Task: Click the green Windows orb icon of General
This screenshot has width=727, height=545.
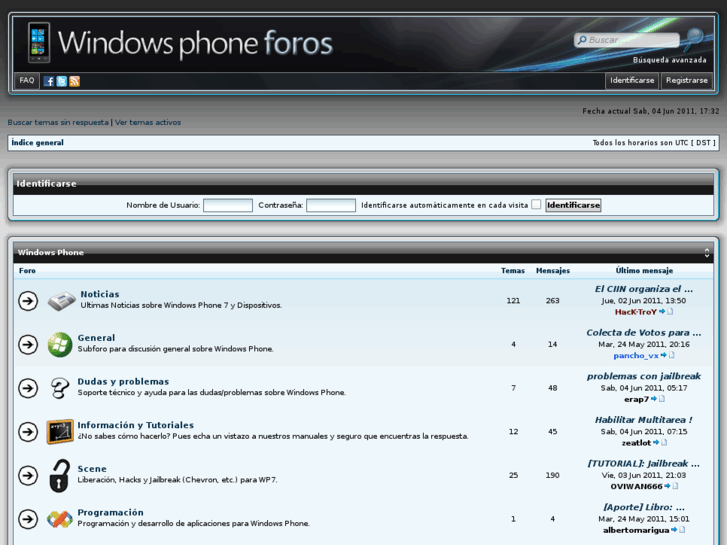Action: 60,345
